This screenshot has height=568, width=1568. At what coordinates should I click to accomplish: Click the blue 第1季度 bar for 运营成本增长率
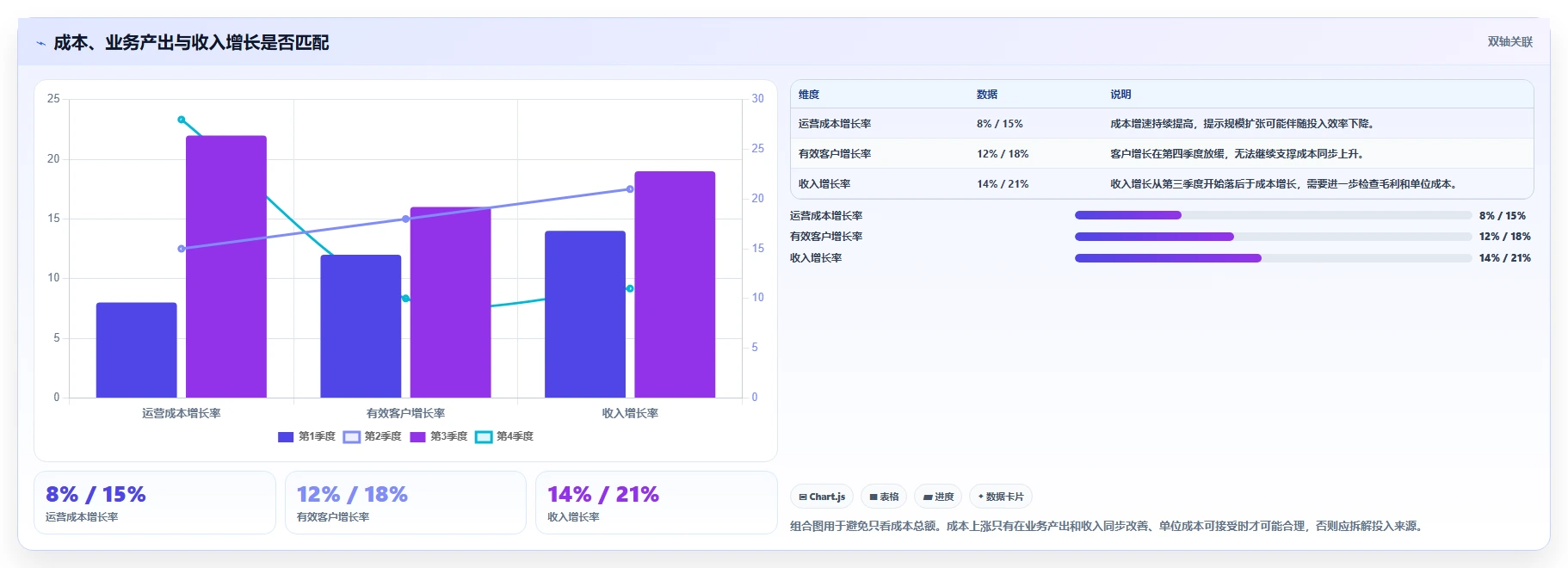136,350
